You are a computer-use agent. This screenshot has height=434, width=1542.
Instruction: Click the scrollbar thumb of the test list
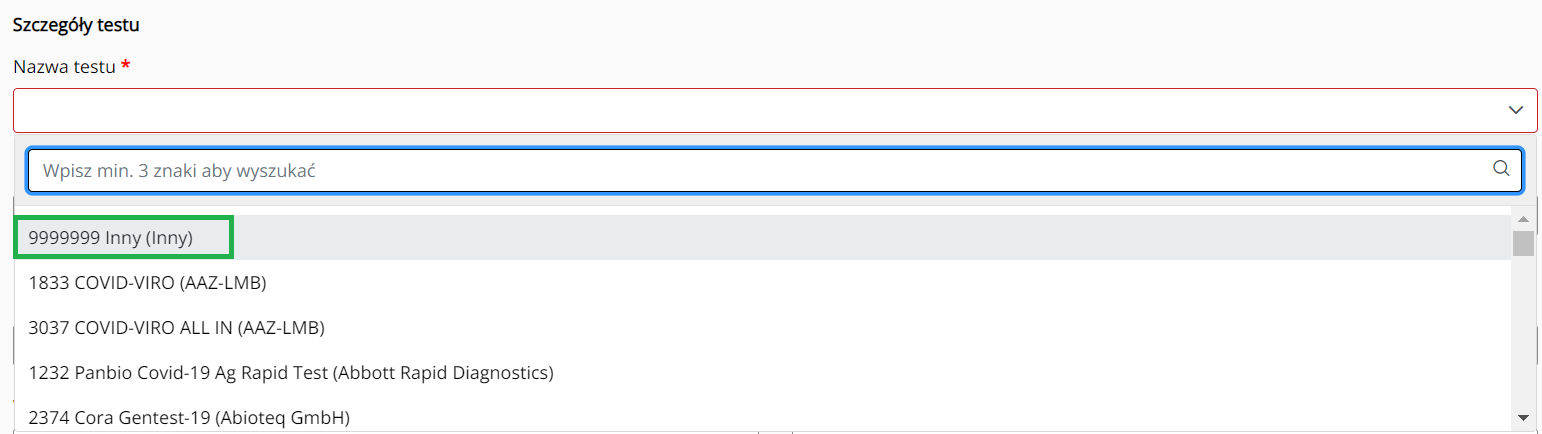pos(1523,243)
